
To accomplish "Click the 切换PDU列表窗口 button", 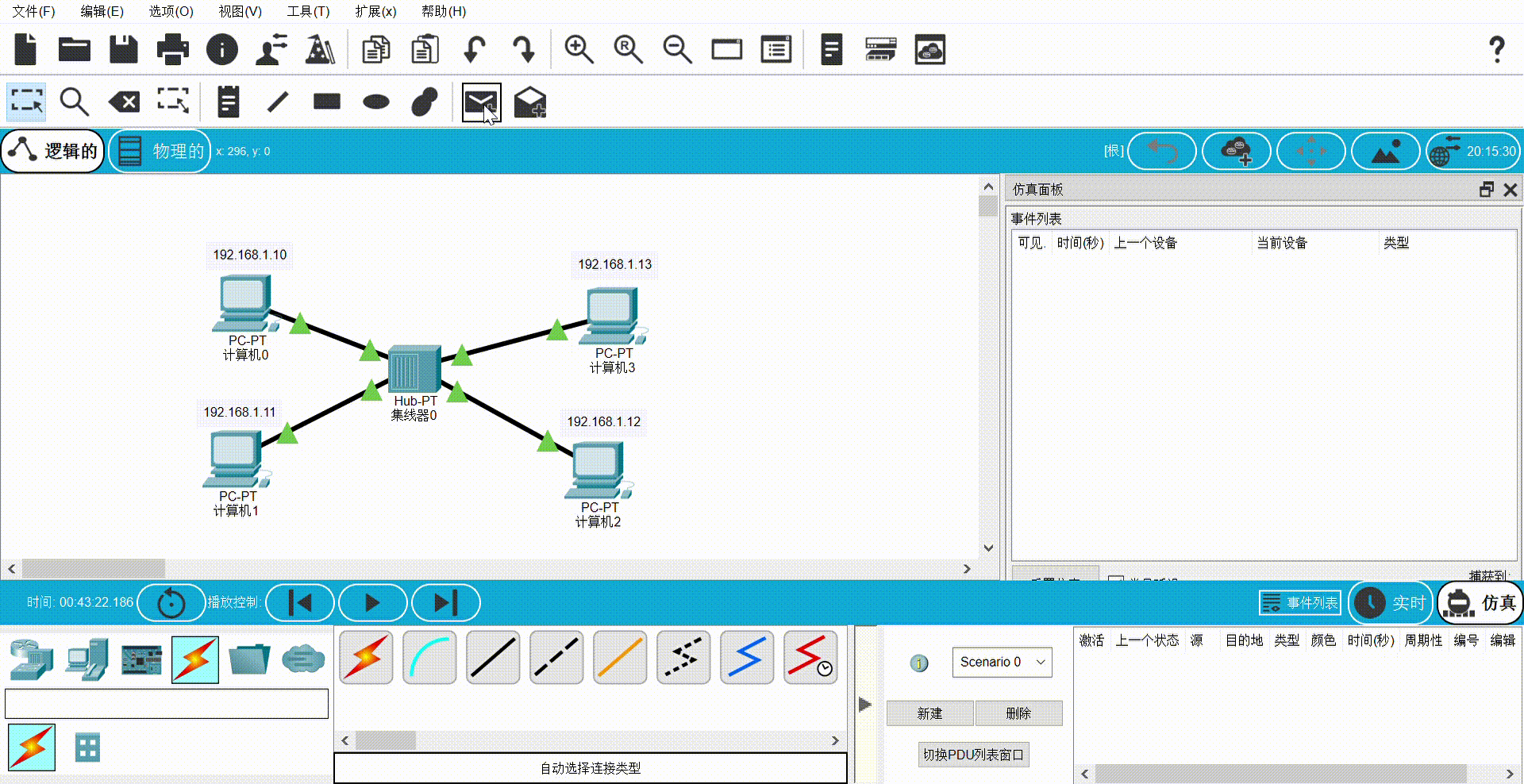I will 973,755.
